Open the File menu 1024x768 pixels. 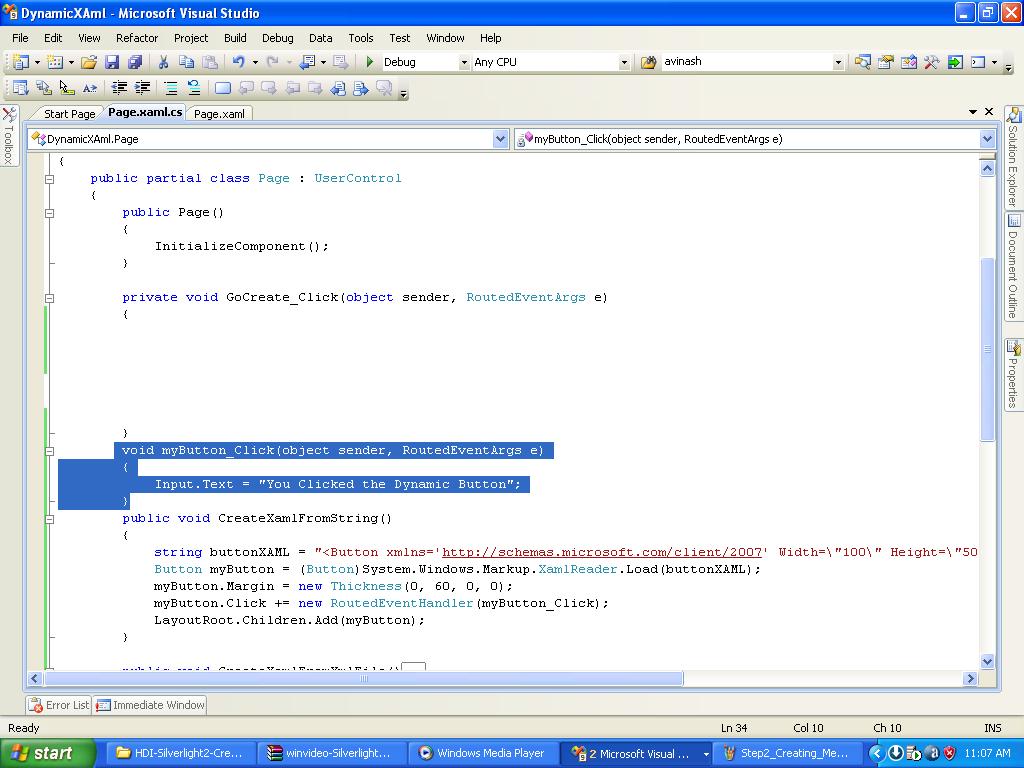[20, 38]
